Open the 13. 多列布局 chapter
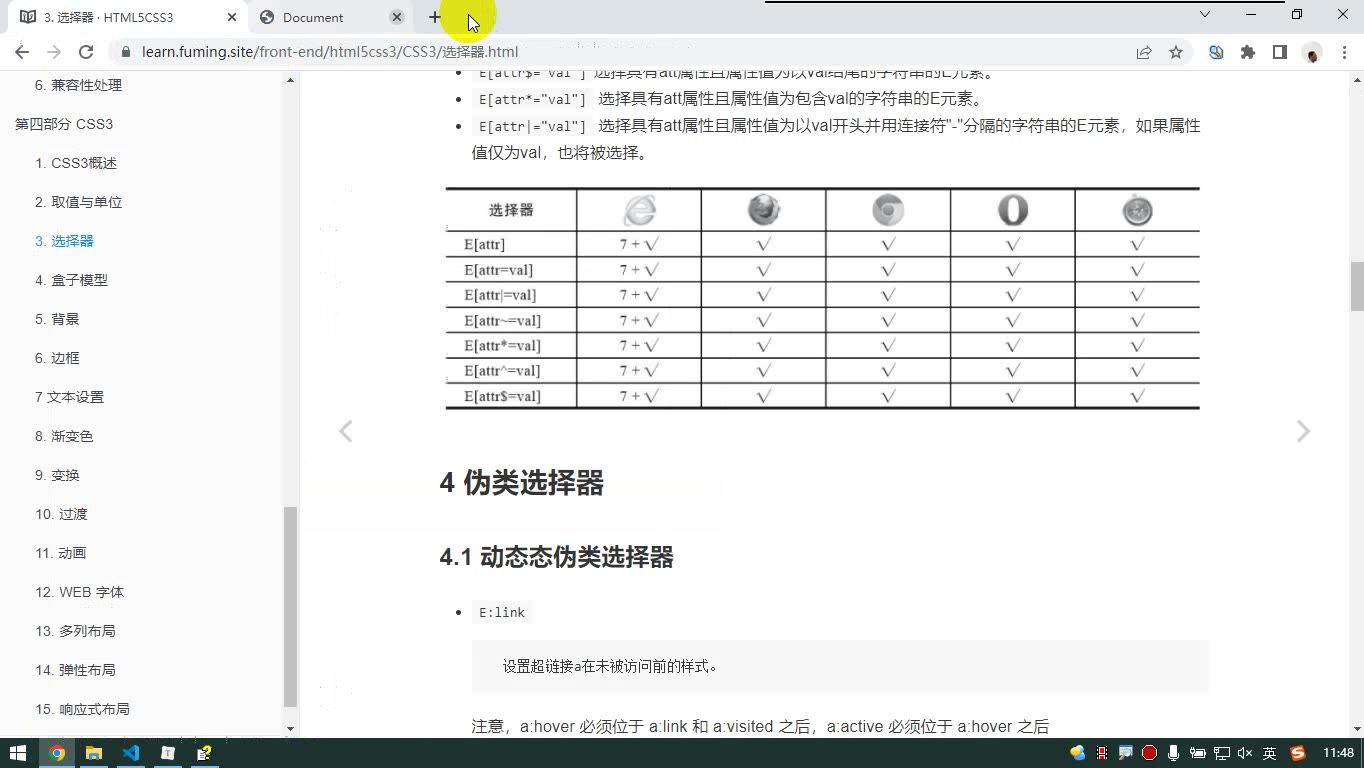The width and height of the screenshot is (1364, 768). pyautogui.click(x=75, y=631)
